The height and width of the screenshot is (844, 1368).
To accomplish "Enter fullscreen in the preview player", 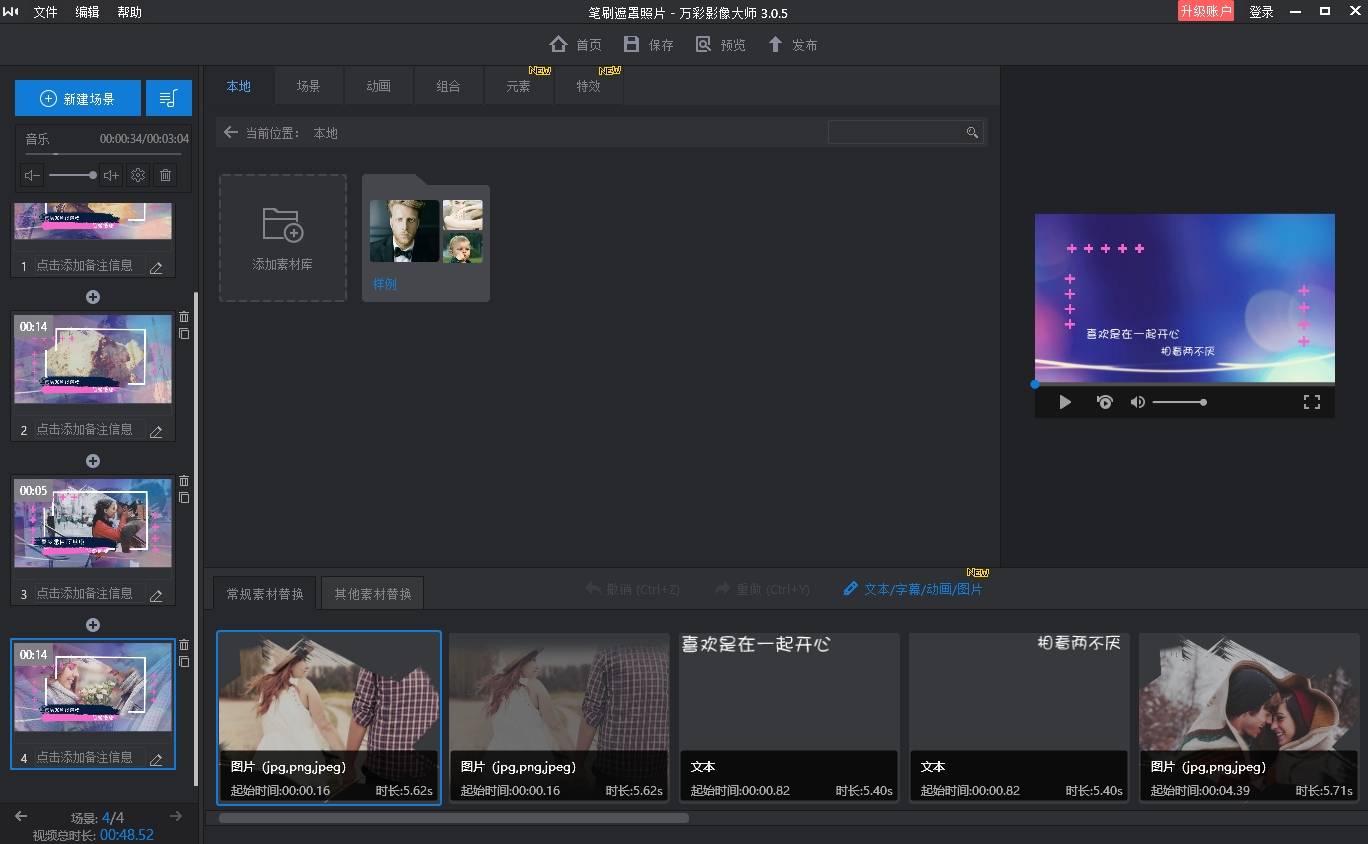I will (1311, 402).
